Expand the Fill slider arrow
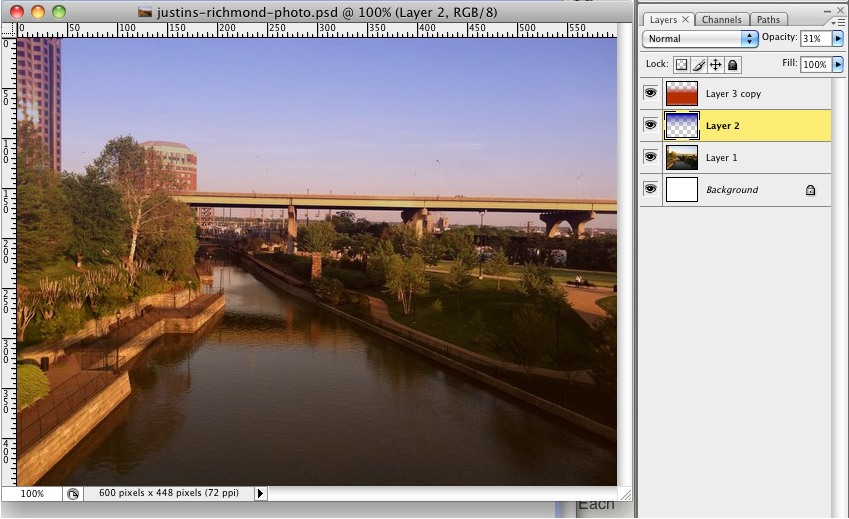 838,65
